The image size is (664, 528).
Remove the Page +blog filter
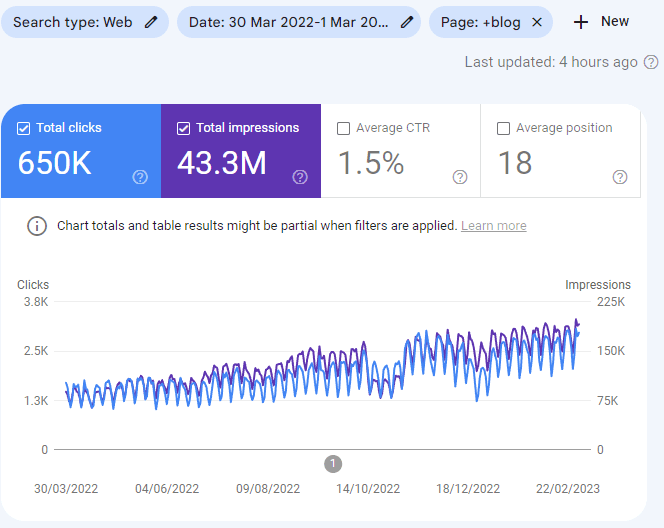(x=537, y=22)
